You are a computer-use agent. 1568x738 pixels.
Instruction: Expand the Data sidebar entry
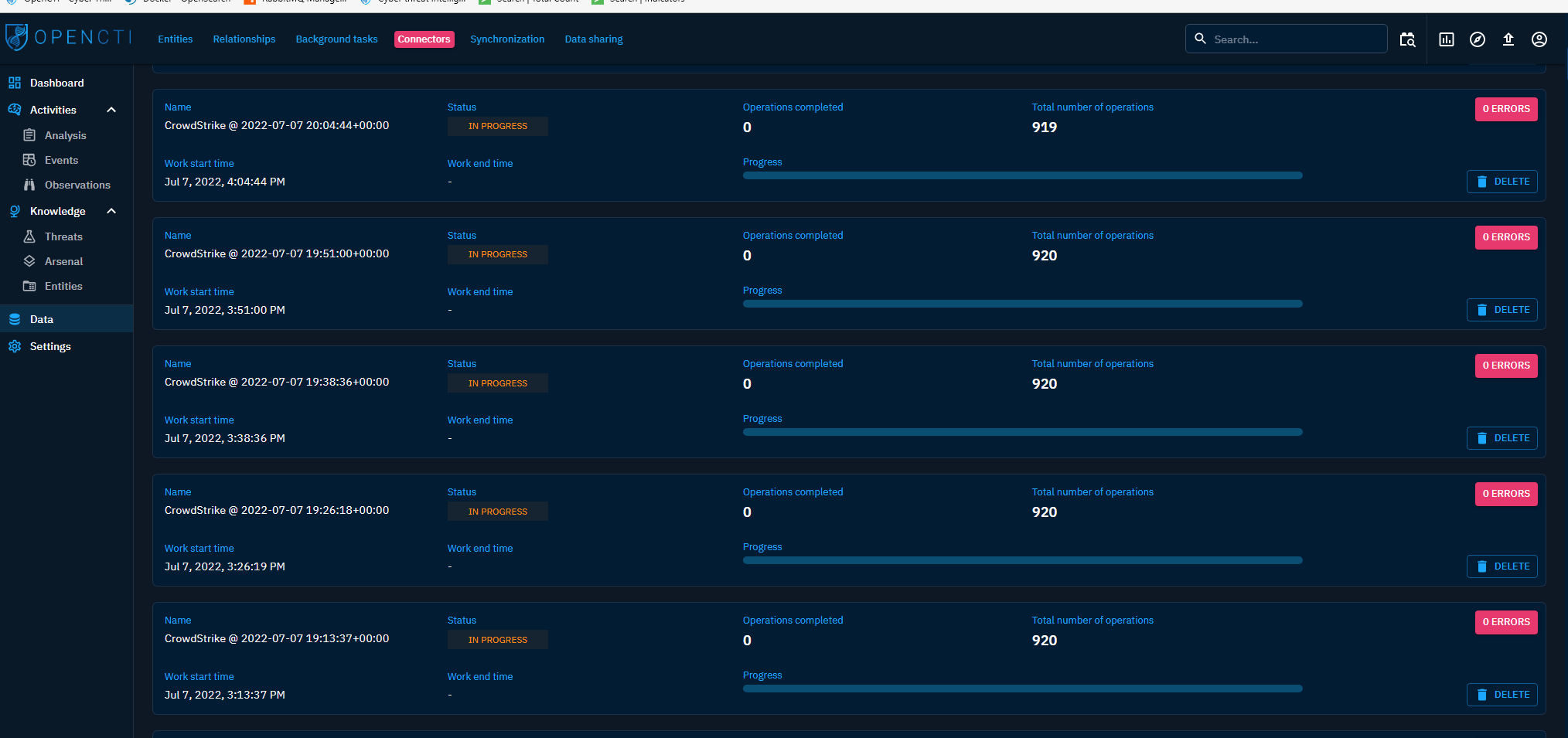click(x=41, y=318)
